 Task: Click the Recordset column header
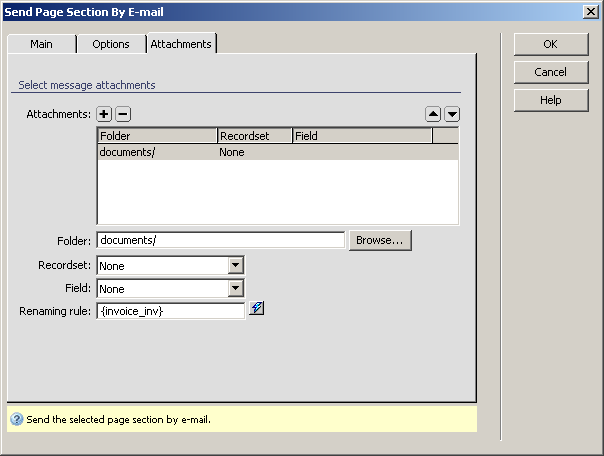pos(254,135)
